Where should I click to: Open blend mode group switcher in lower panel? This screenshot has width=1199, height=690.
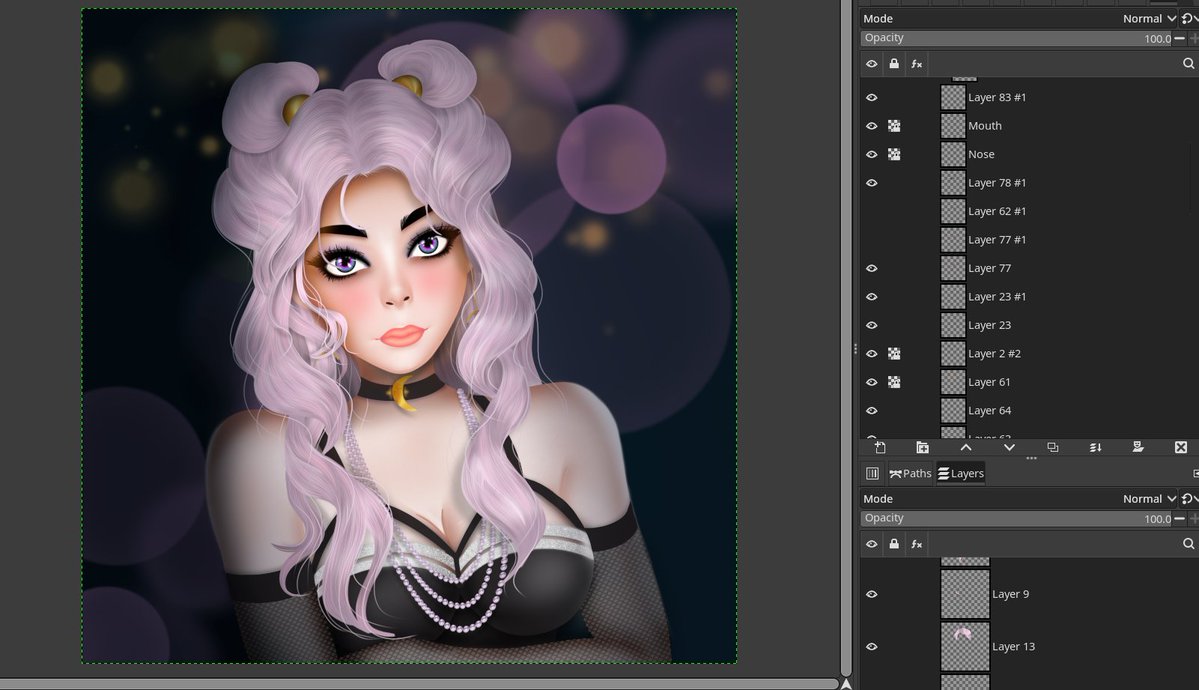point(1188,499)
